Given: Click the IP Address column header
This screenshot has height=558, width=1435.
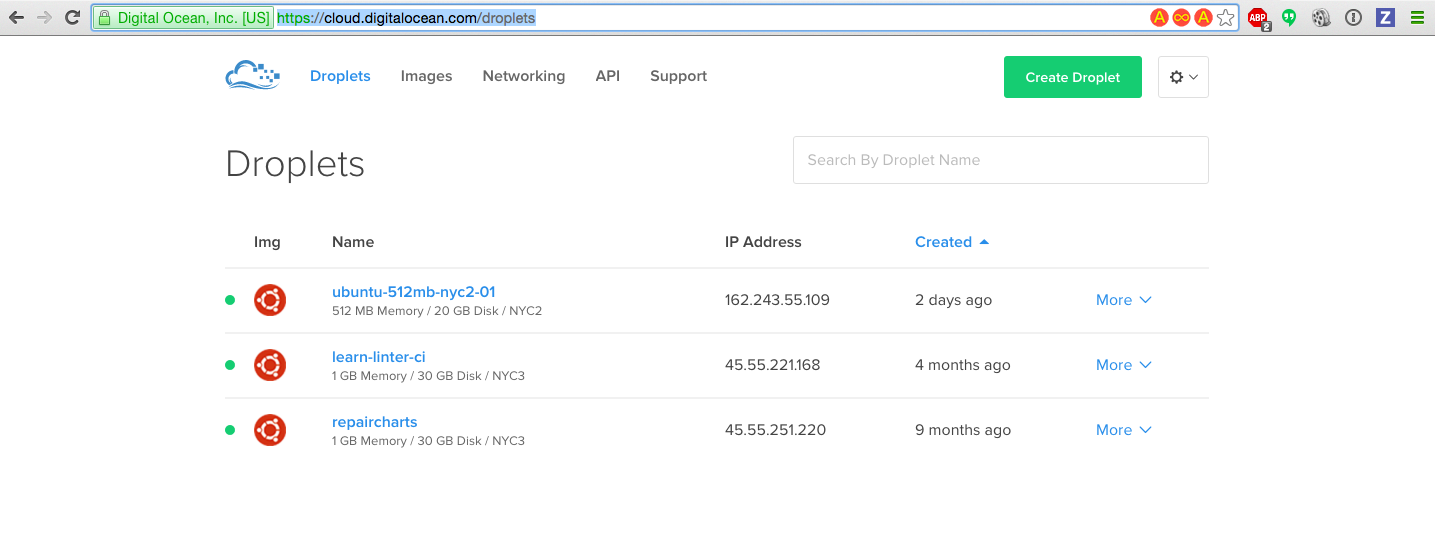Looking at the screenshot, I should tap(763, 242).
